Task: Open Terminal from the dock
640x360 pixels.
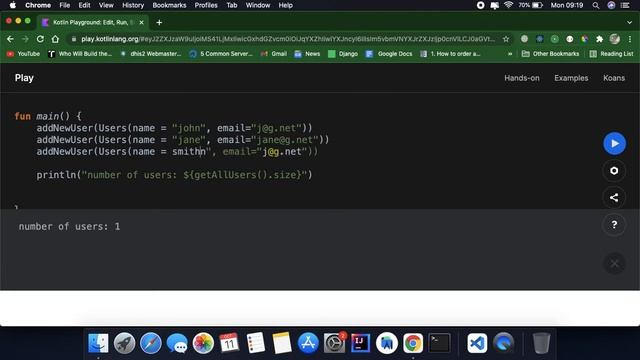Action: coord(439,343)
